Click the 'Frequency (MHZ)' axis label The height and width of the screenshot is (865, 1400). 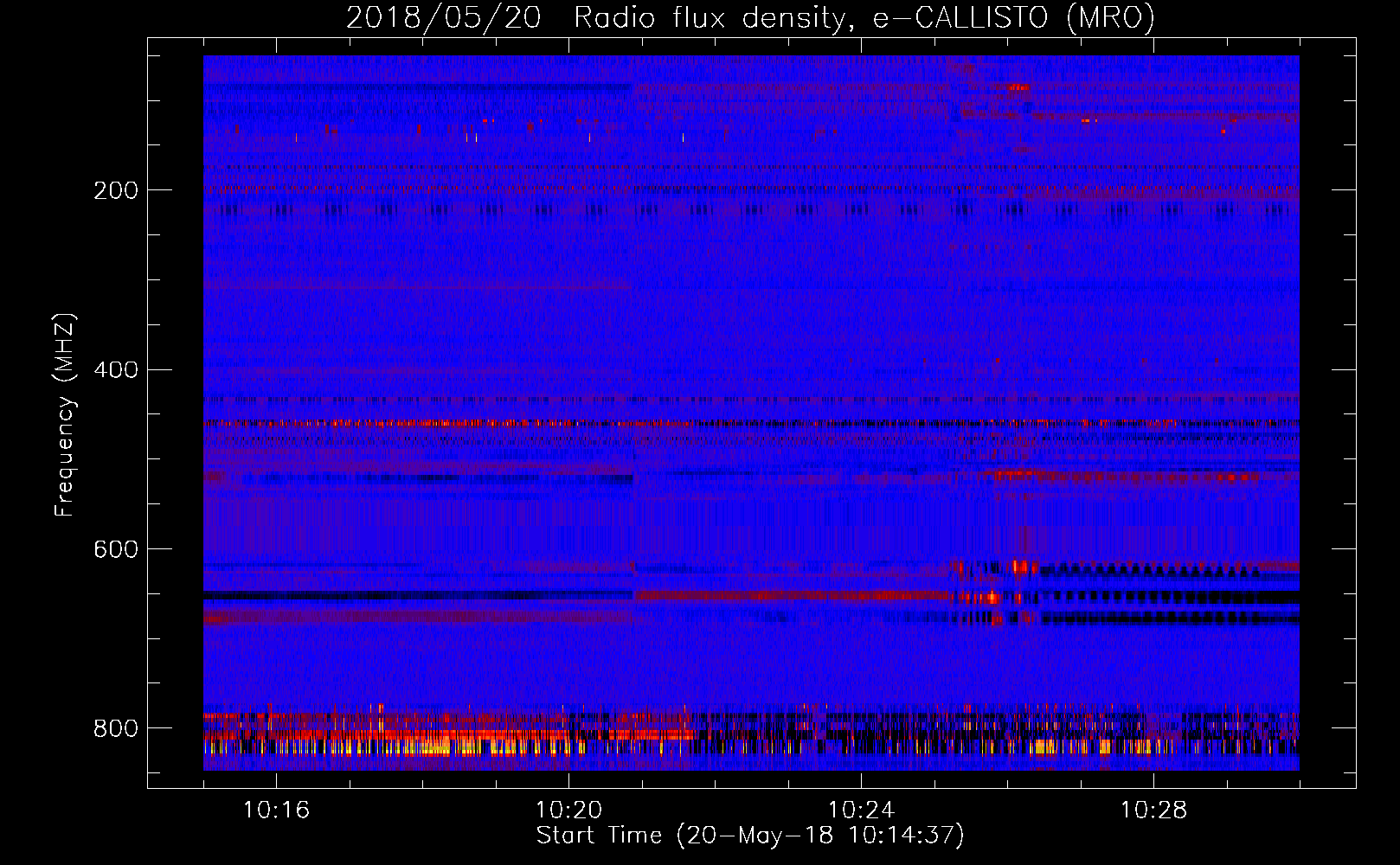click(64, 414)
